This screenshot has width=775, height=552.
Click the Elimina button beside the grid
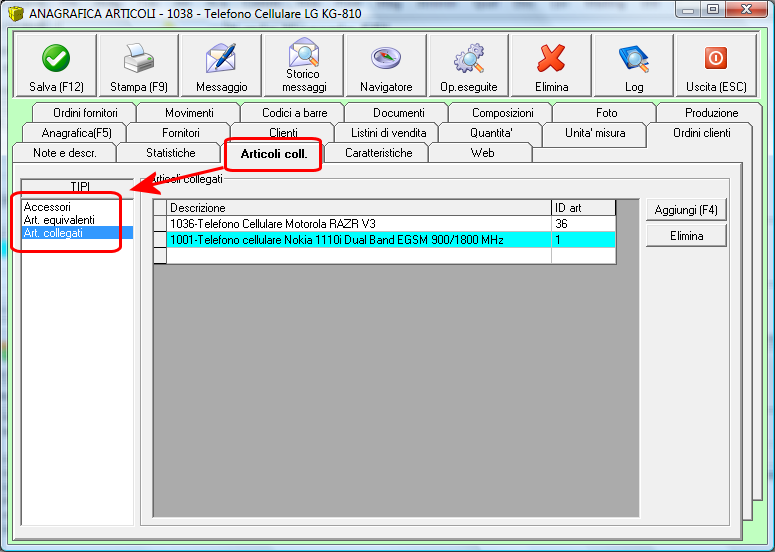pyautogui.click(x=686, y=236)
